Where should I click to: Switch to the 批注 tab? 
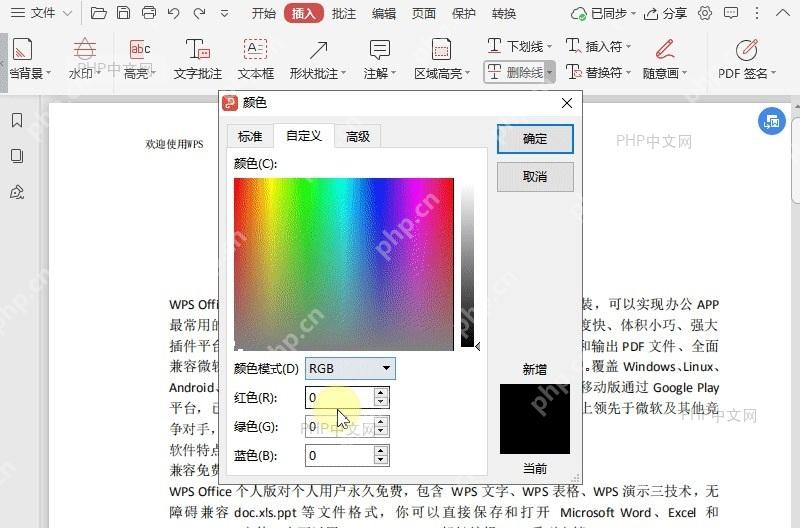[343, 13]
